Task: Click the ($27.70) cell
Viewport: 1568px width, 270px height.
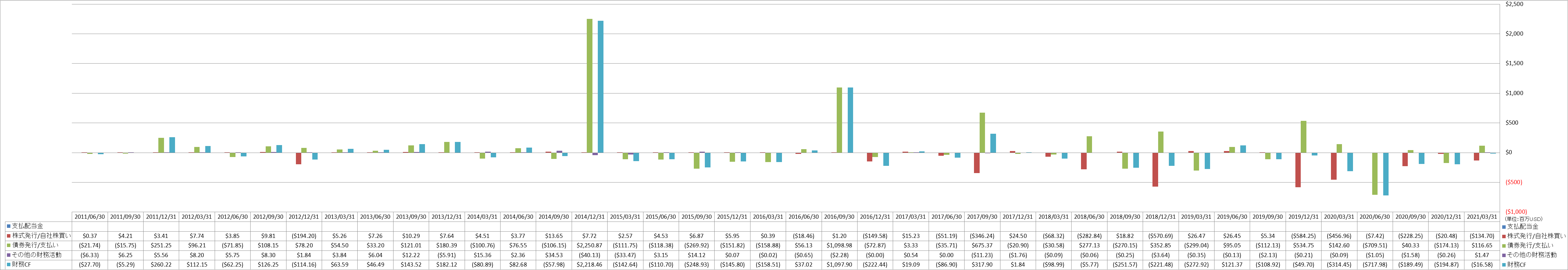Action: tap(90, 265)
